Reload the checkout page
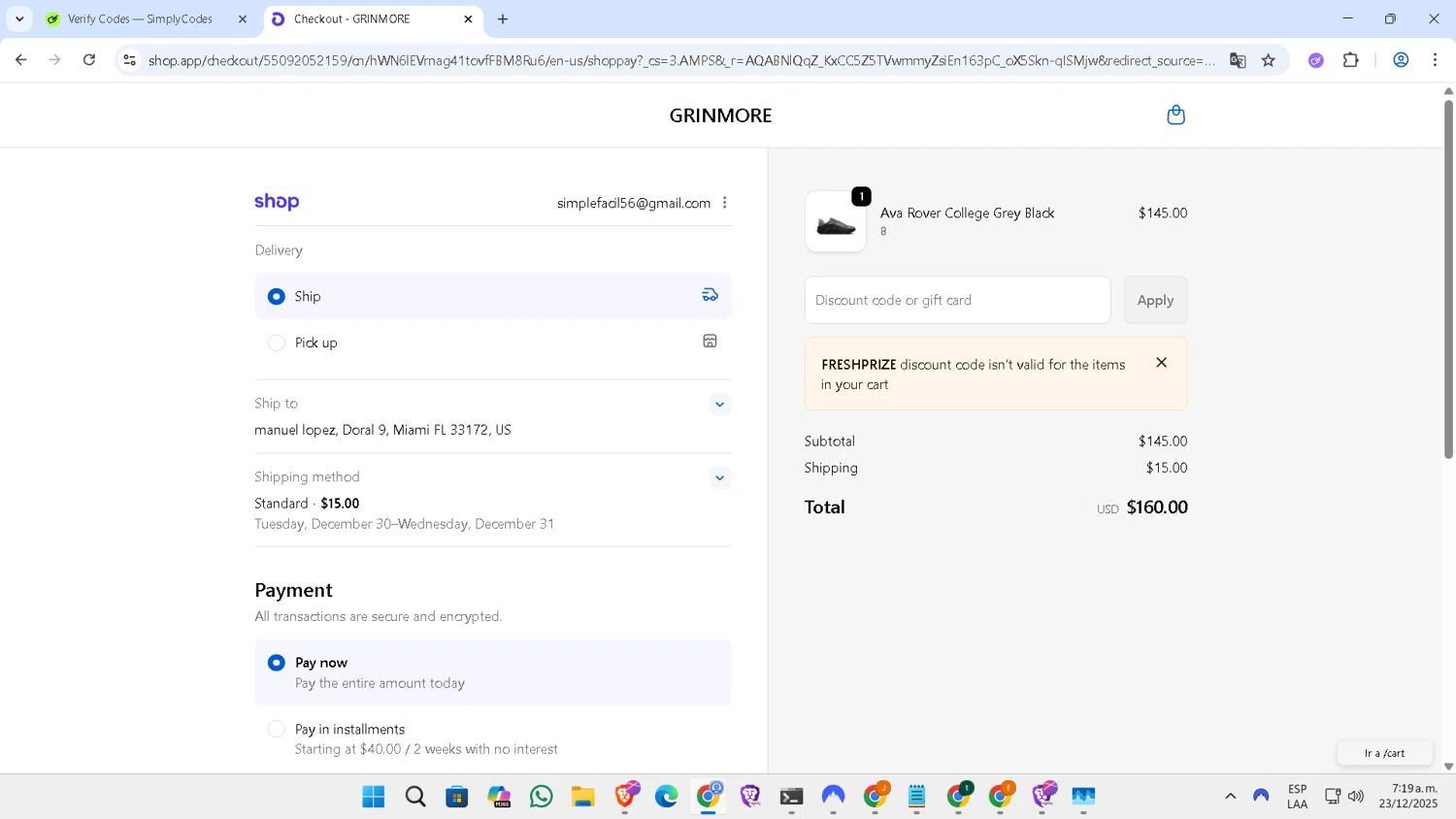Viewport: 1456px width, 819px height. pyautogui.click(x=89, y=60)
